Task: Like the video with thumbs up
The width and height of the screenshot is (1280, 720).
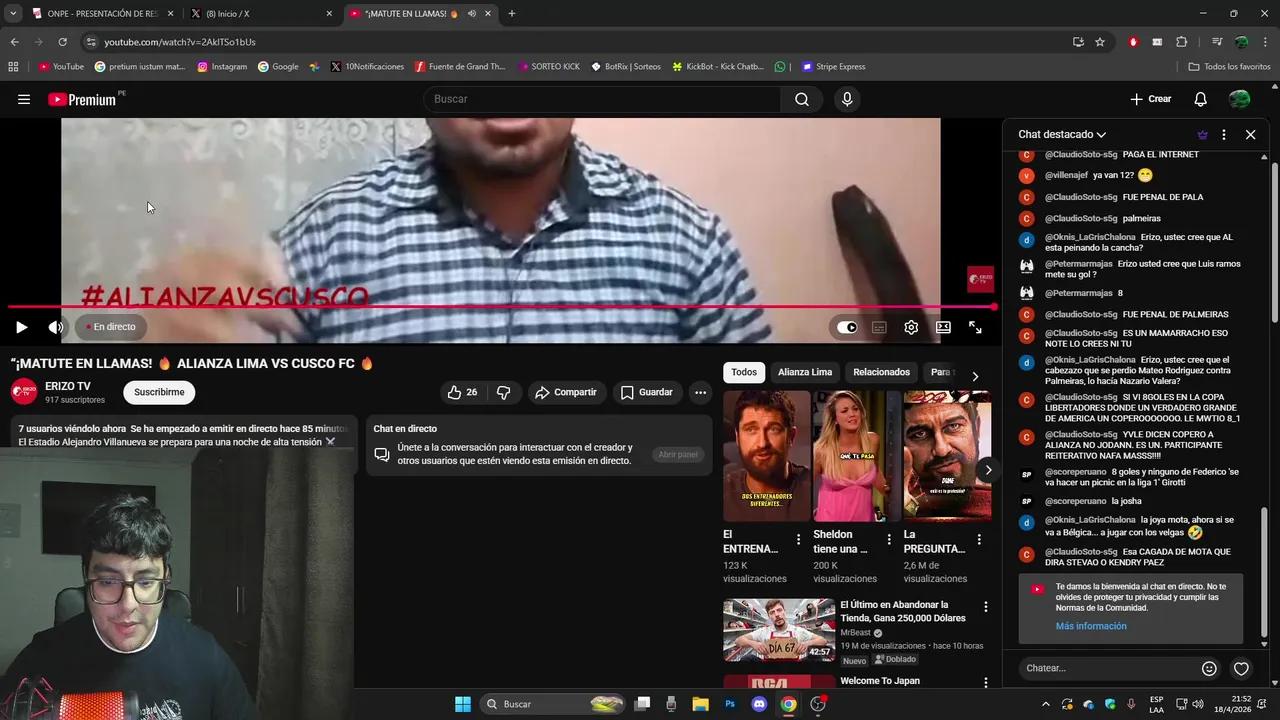Action: tap(462, 392)
